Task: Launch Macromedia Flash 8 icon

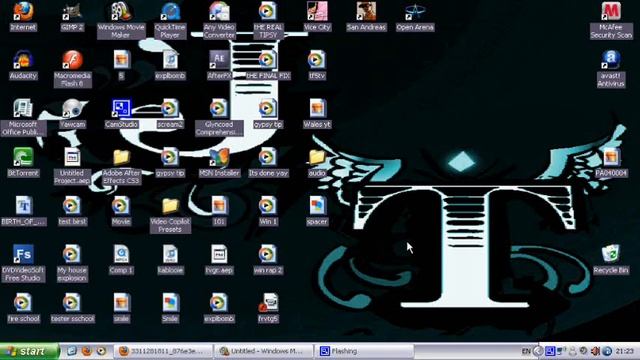Action: click(x=72, y=69)
